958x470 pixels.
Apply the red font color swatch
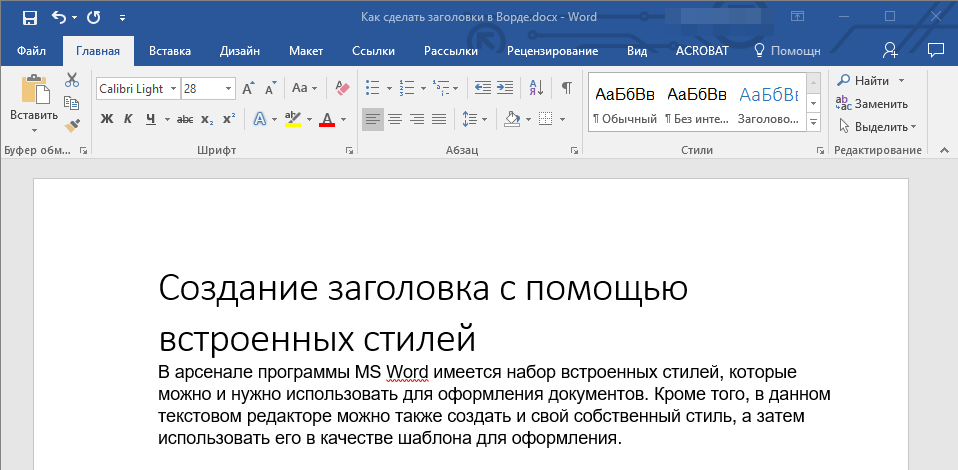(x=326, y=119)
